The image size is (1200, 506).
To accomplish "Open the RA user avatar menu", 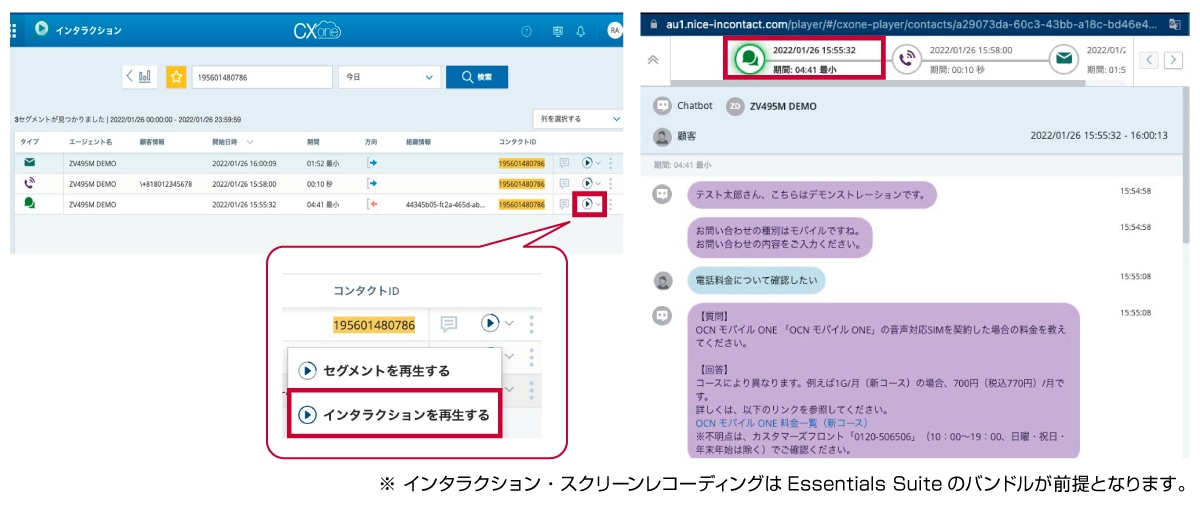I will tap(615, 31).
